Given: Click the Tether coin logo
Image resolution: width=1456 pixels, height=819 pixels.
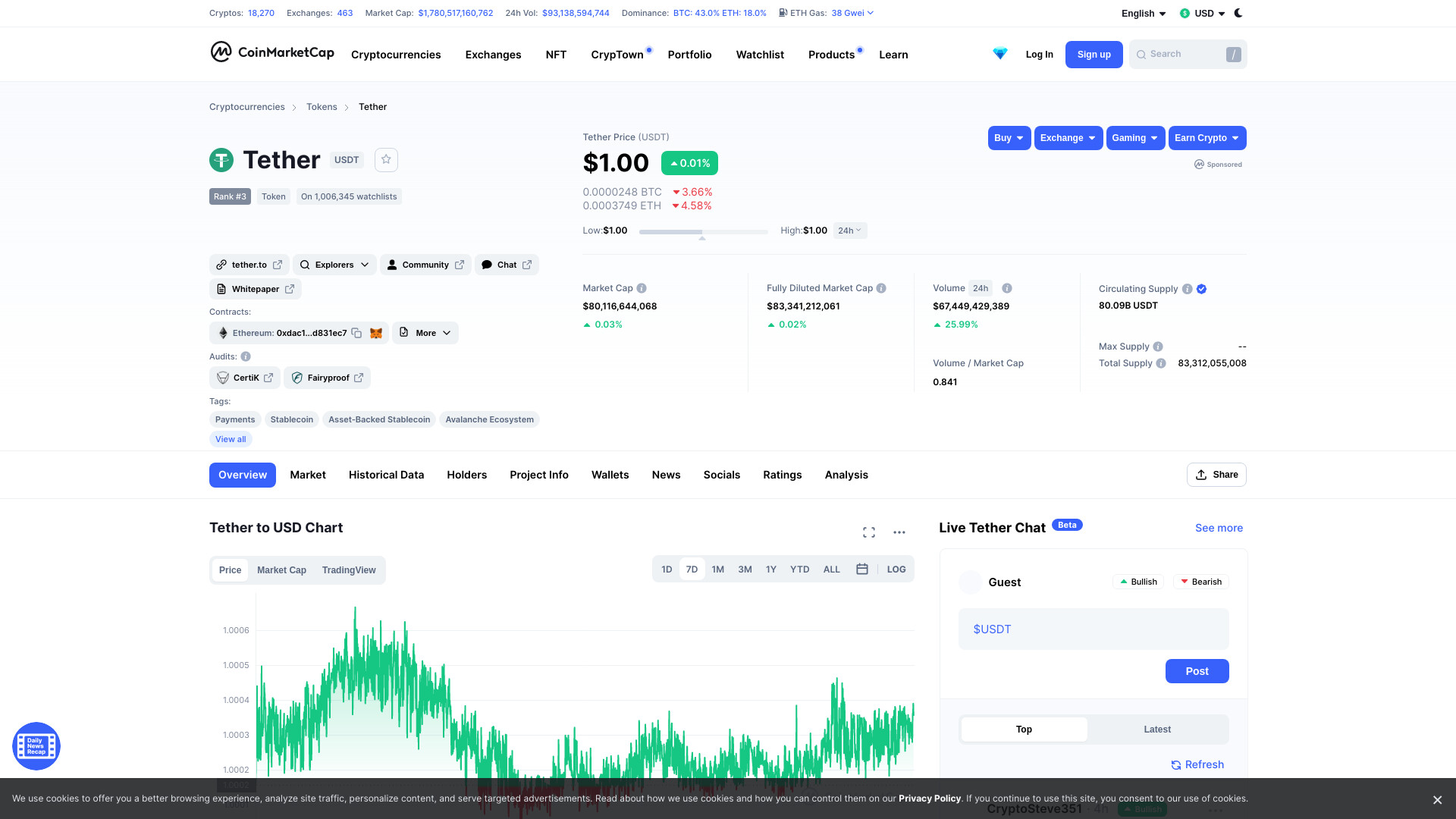Looking at the screenshot, I should 221,160.
